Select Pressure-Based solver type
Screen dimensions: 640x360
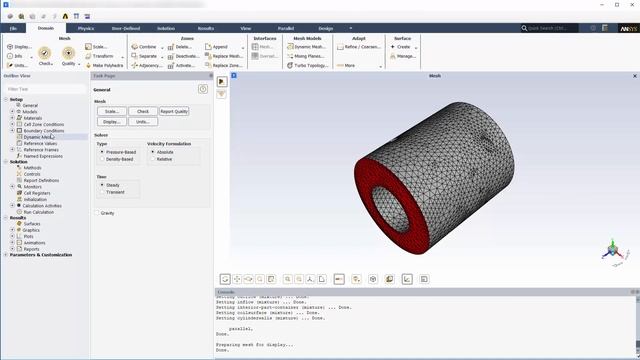pos(118,152)
